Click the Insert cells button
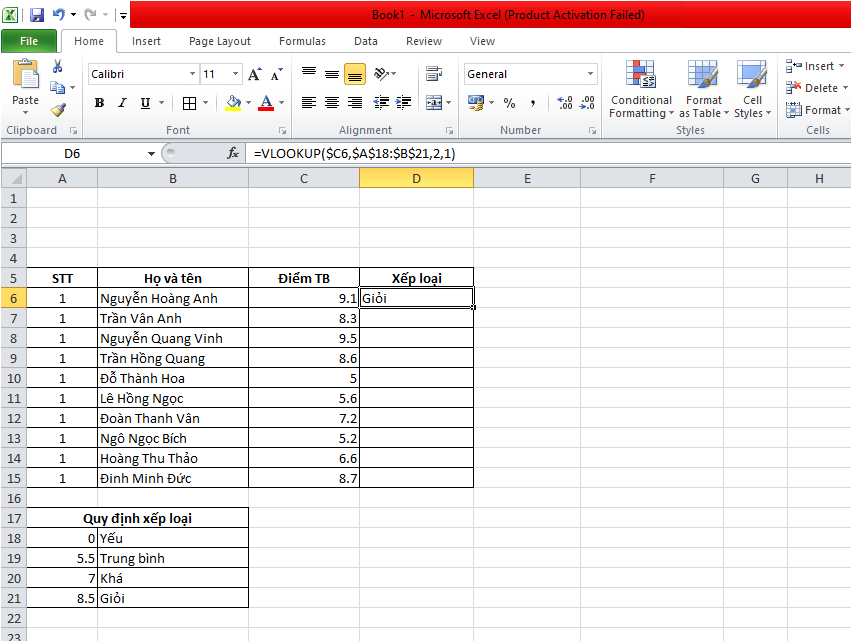Screen dimensions: 851x641 (815, 66)
